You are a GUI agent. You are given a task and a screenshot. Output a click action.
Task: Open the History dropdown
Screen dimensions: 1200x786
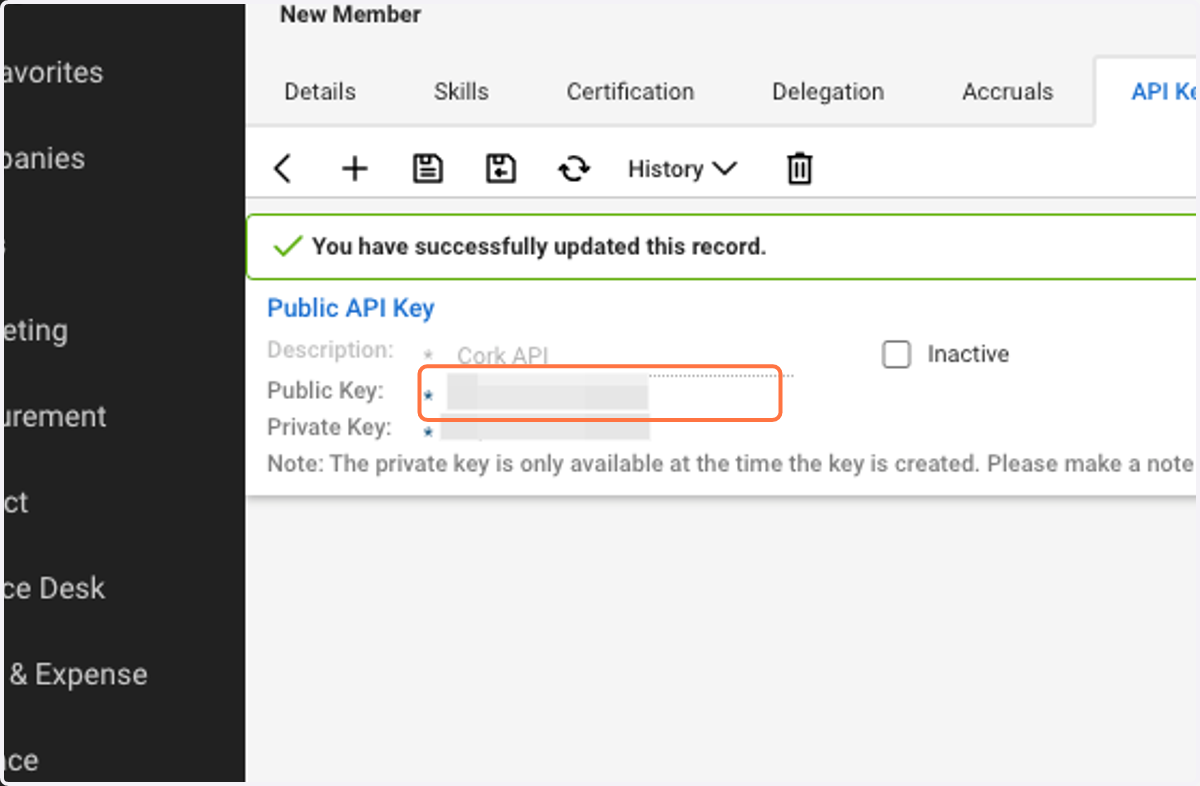coord(682,169)
